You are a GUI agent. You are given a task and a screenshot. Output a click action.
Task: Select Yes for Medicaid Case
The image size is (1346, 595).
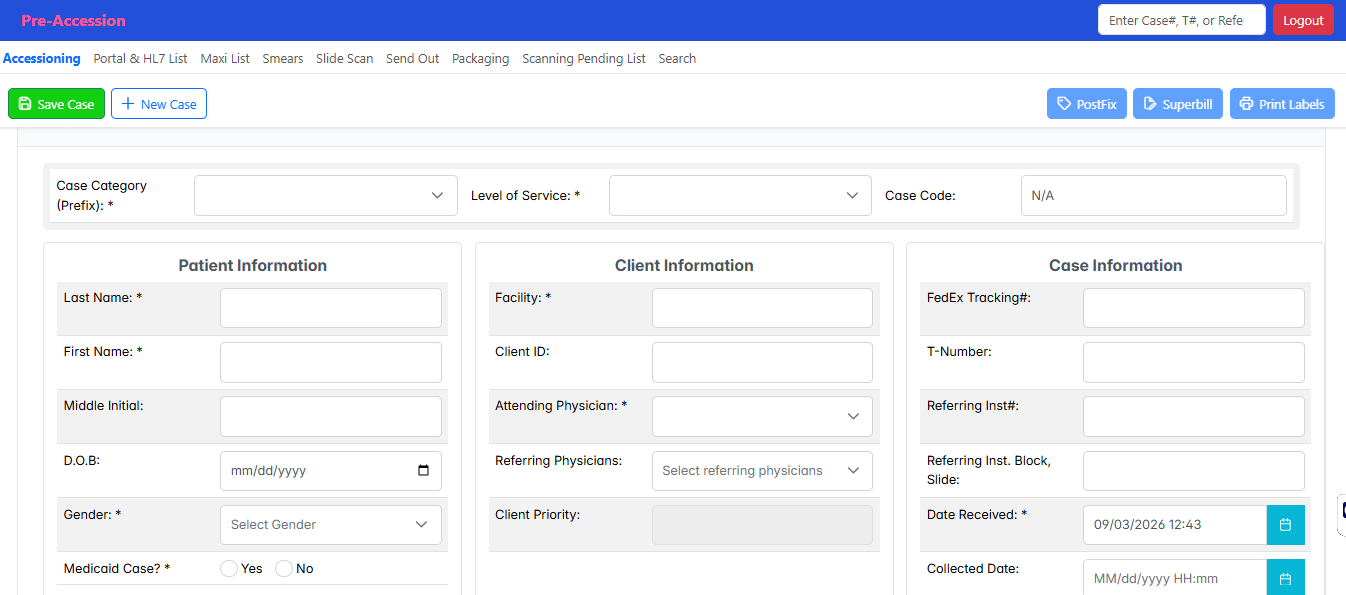tap(229, 568)
